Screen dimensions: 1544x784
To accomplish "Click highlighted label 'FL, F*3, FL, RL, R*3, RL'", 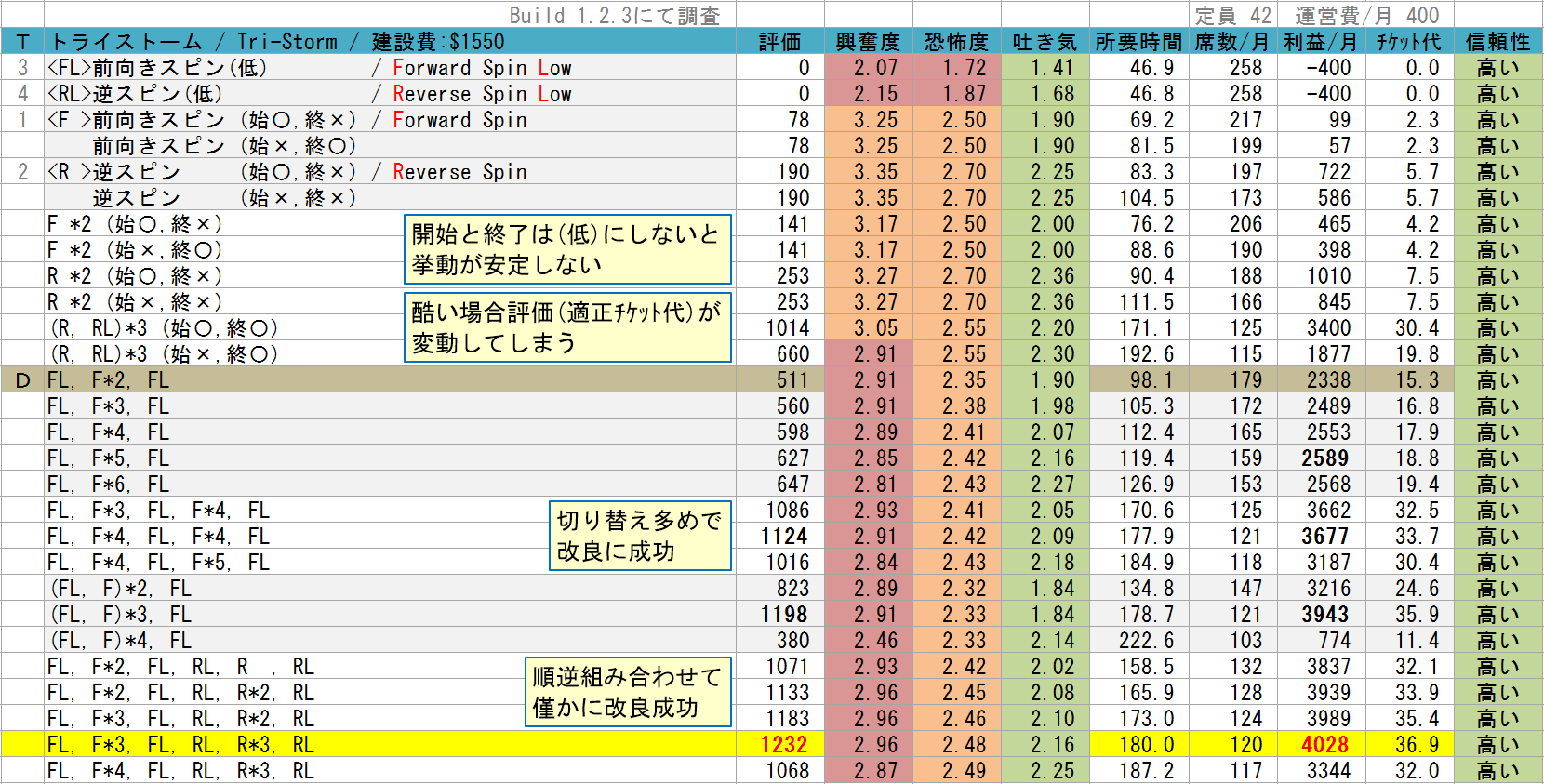I will (181, 745).
